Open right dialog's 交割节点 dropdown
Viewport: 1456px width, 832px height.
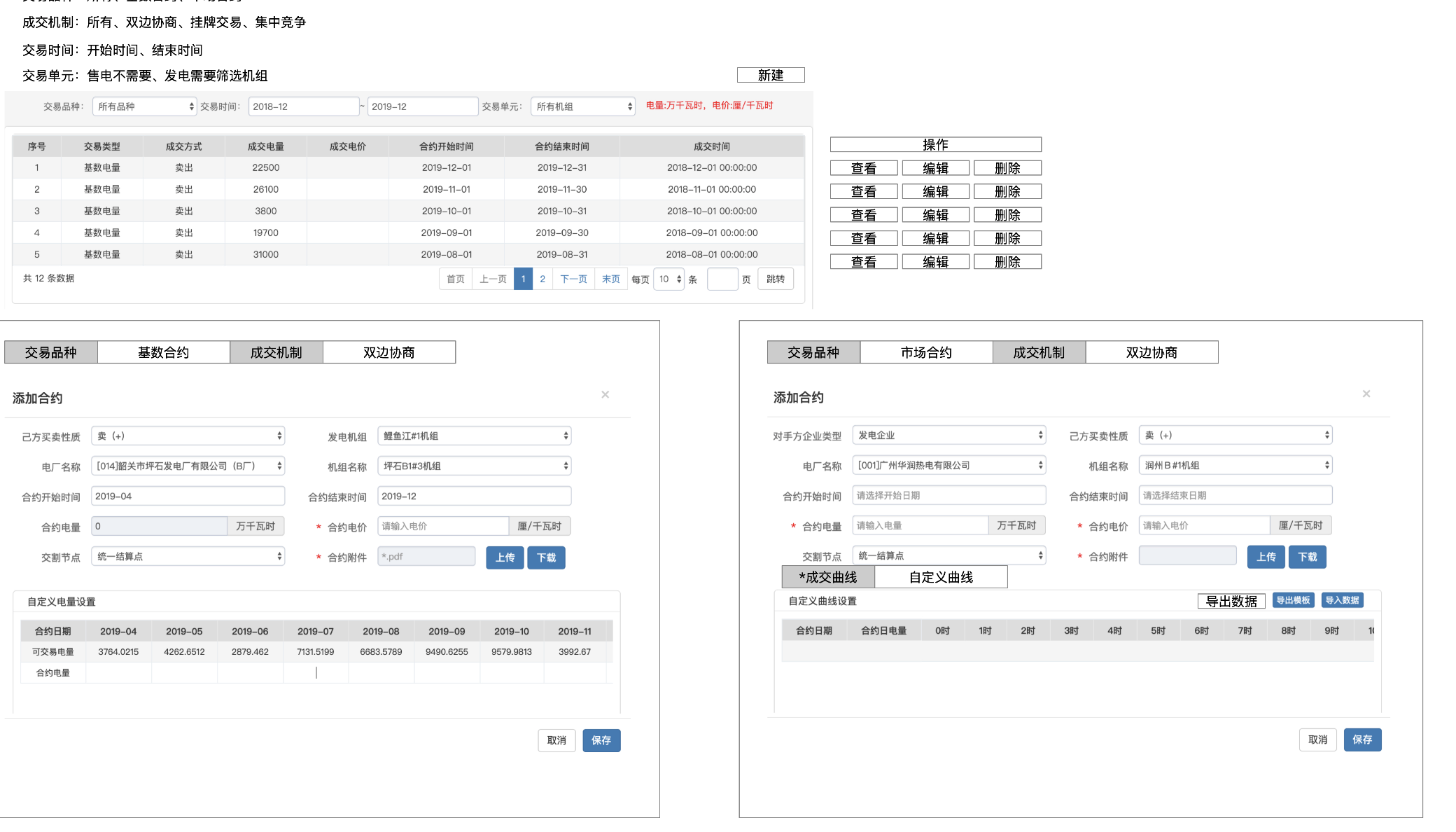949,555
